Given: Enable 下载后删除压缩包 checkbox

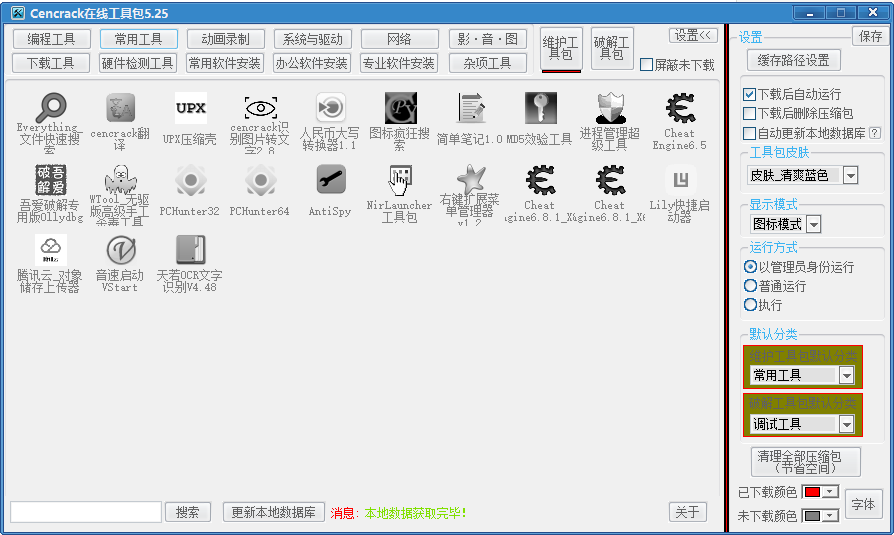Looking at the screenshot, I should (x=750, y=114).
